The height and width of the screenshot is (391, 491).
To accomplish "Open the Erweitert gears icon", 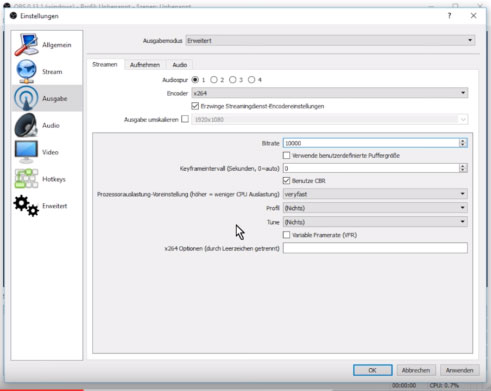I will tap(26, 206).
